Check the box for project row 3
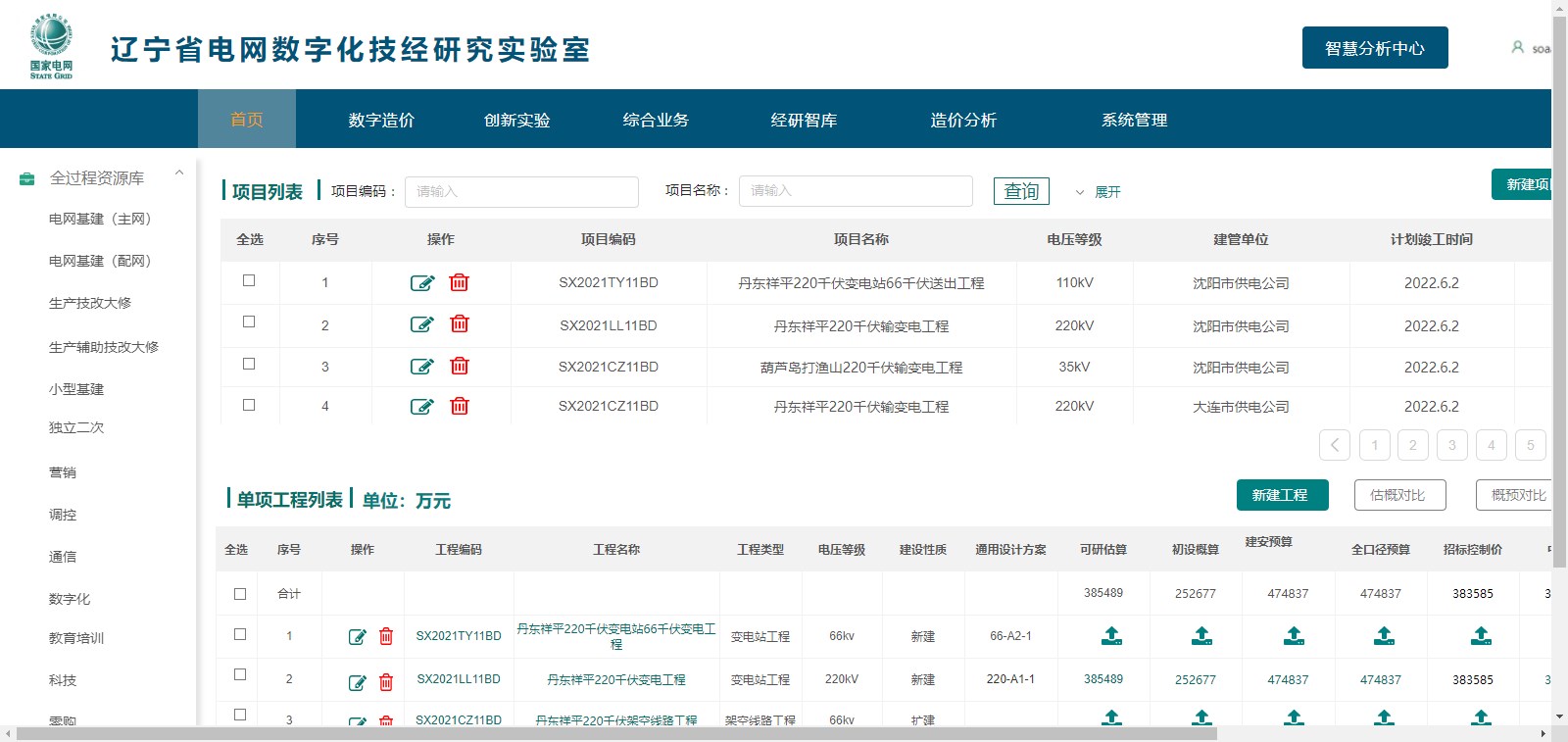The height and width of the screenshot is (742, 1568). coord(249,364)
